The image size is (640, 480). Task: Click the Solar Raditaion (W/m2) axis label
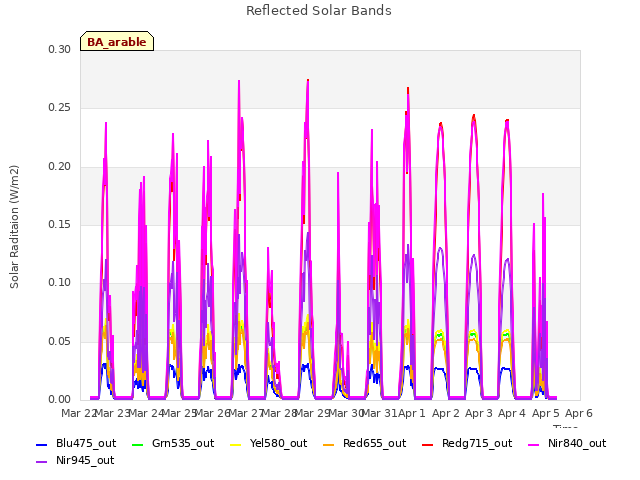click(14, 227)
